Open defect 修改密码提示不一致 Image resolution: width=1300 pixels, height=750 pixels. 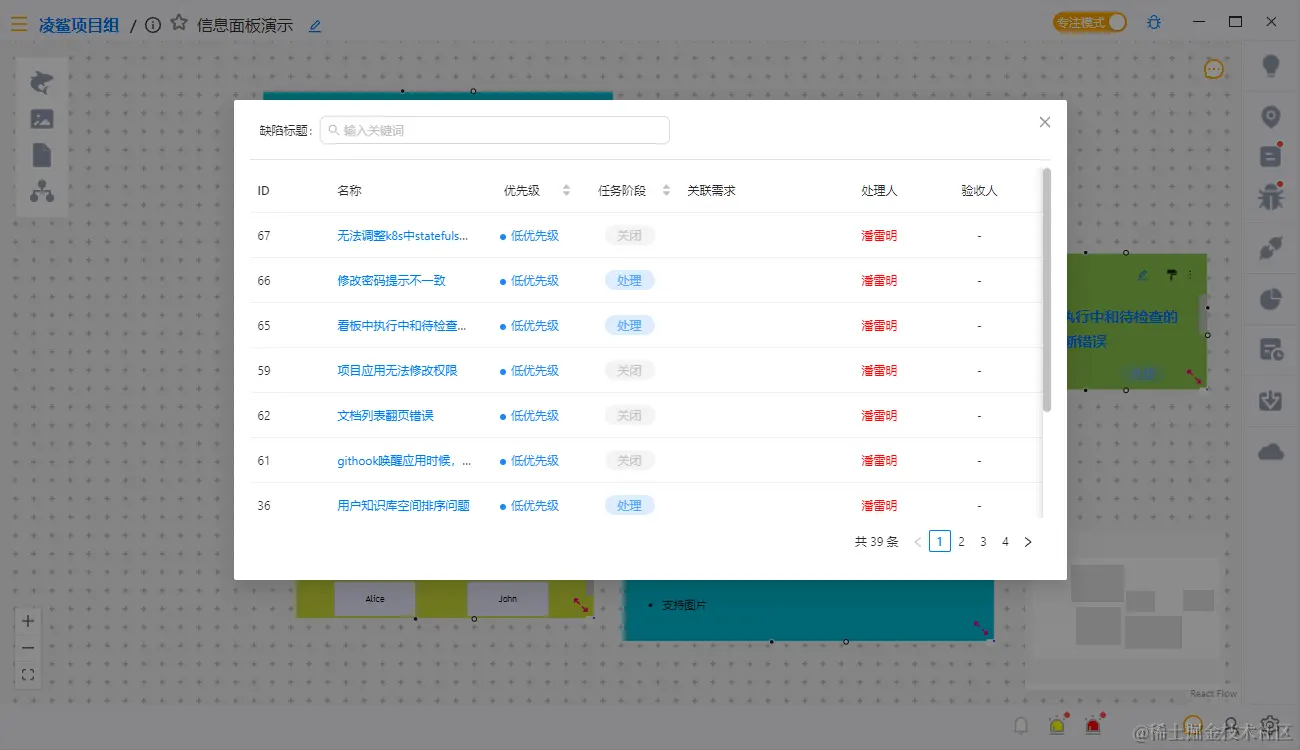391,281
